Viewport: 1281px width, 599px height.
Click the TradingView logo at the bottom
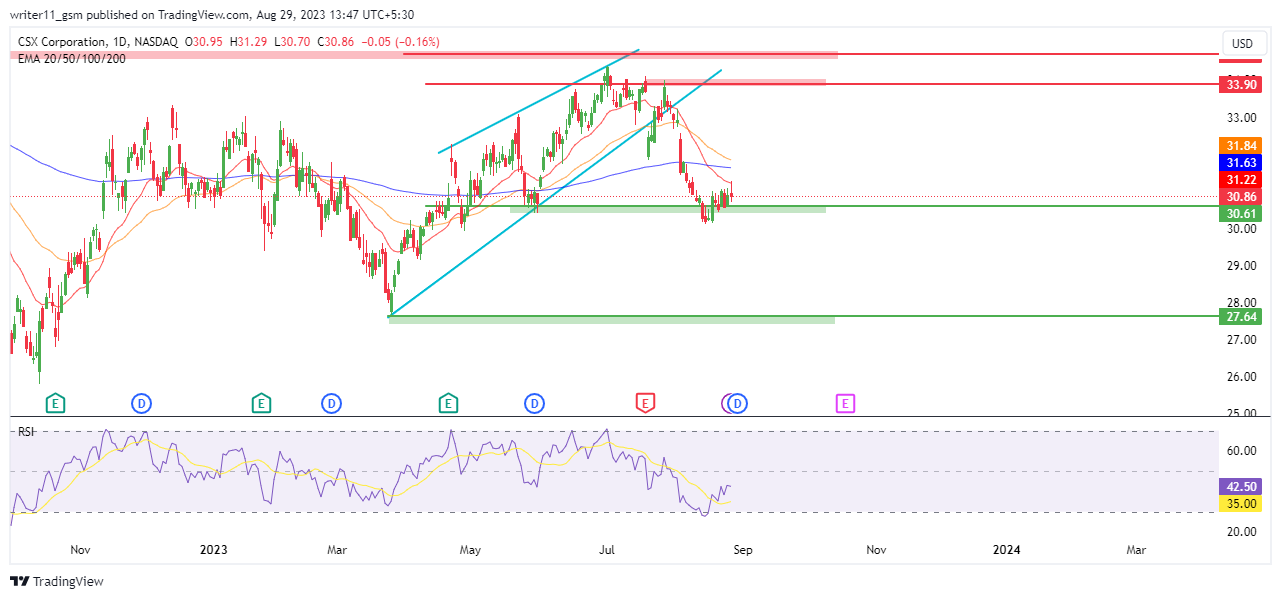[57, 581]
